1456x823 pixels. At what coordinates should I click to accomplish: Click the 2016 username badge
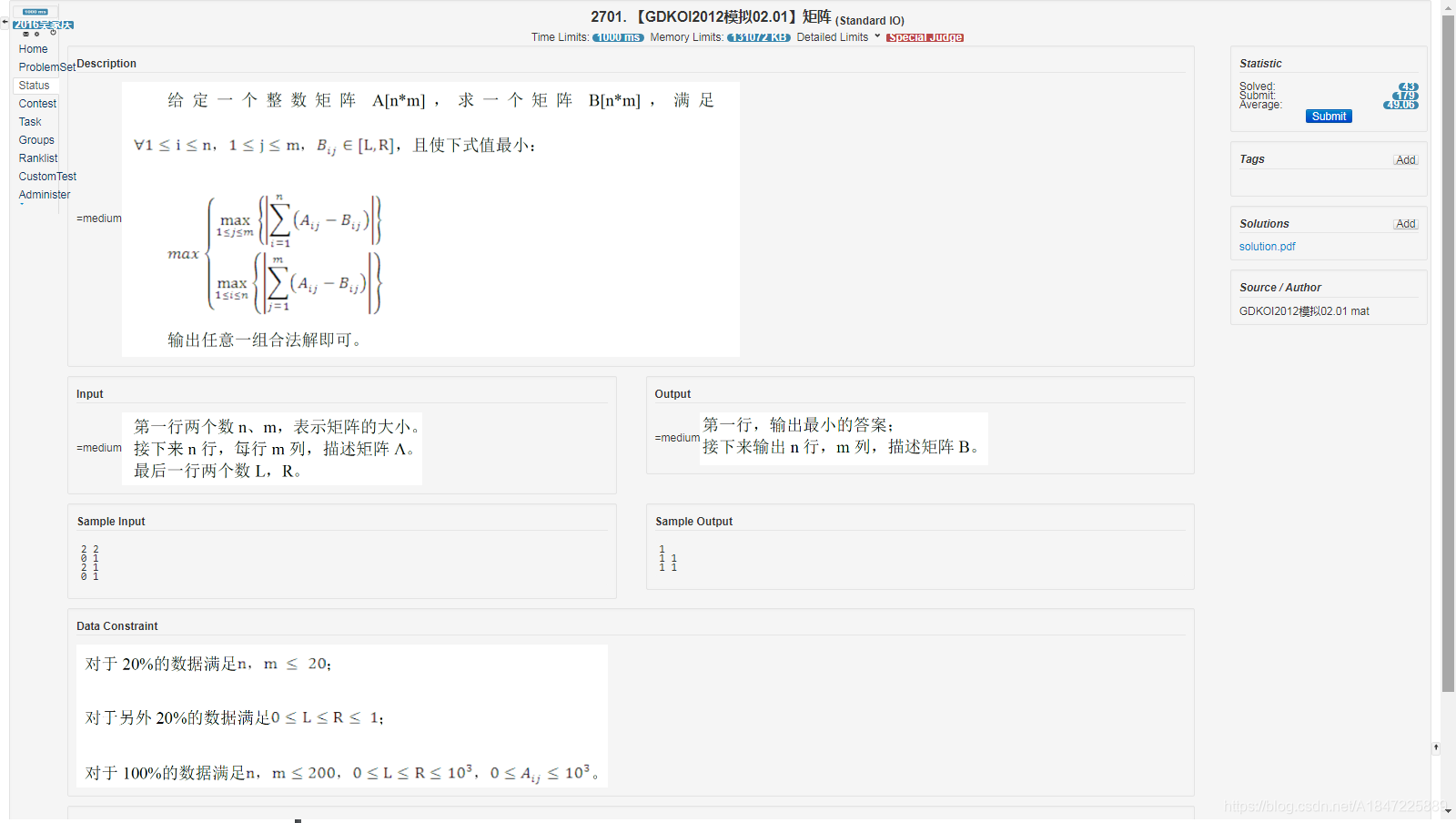click(43, 25)
